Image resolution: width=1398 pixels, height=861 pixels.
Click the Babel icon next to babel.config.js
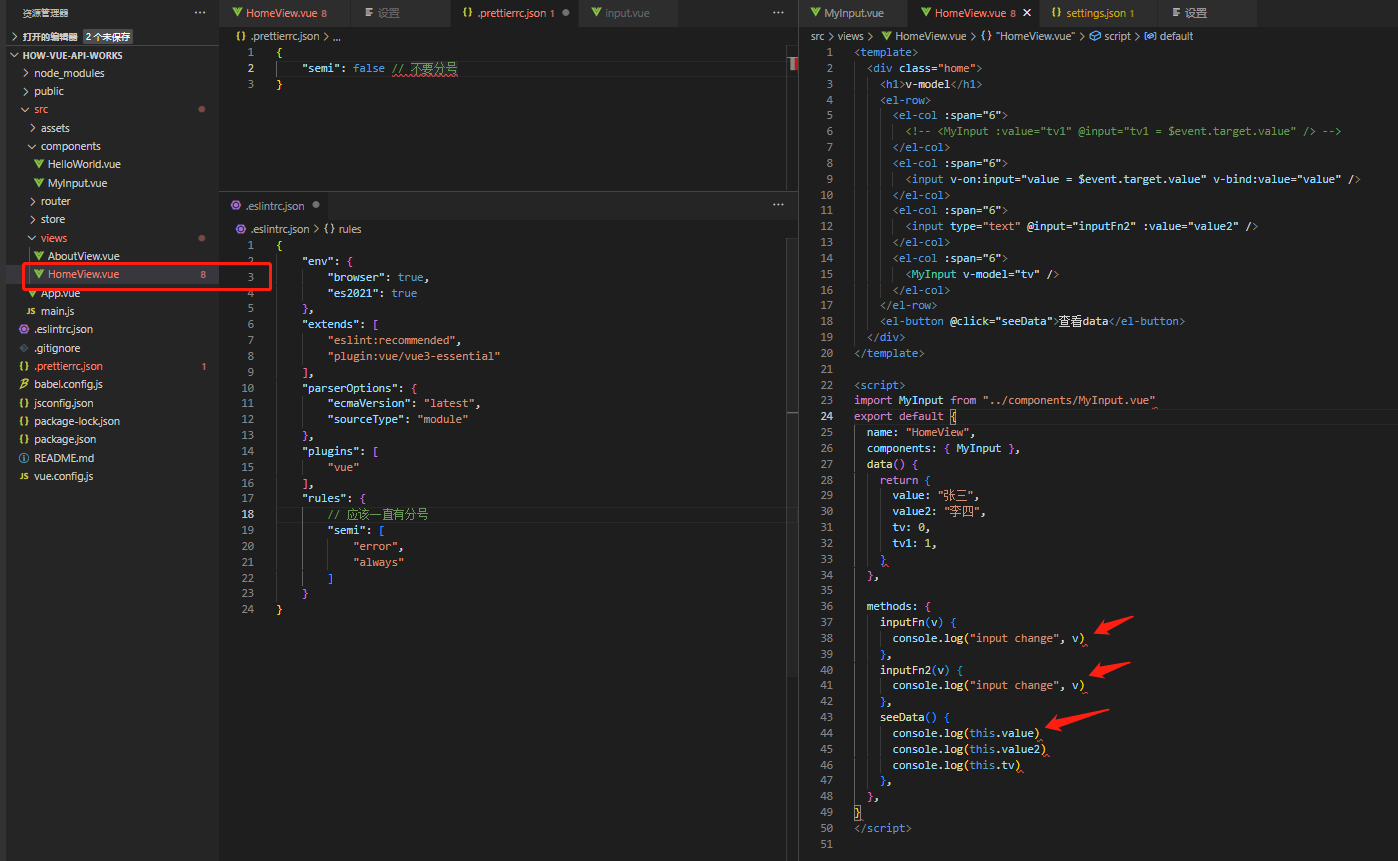tap(24, 384)
